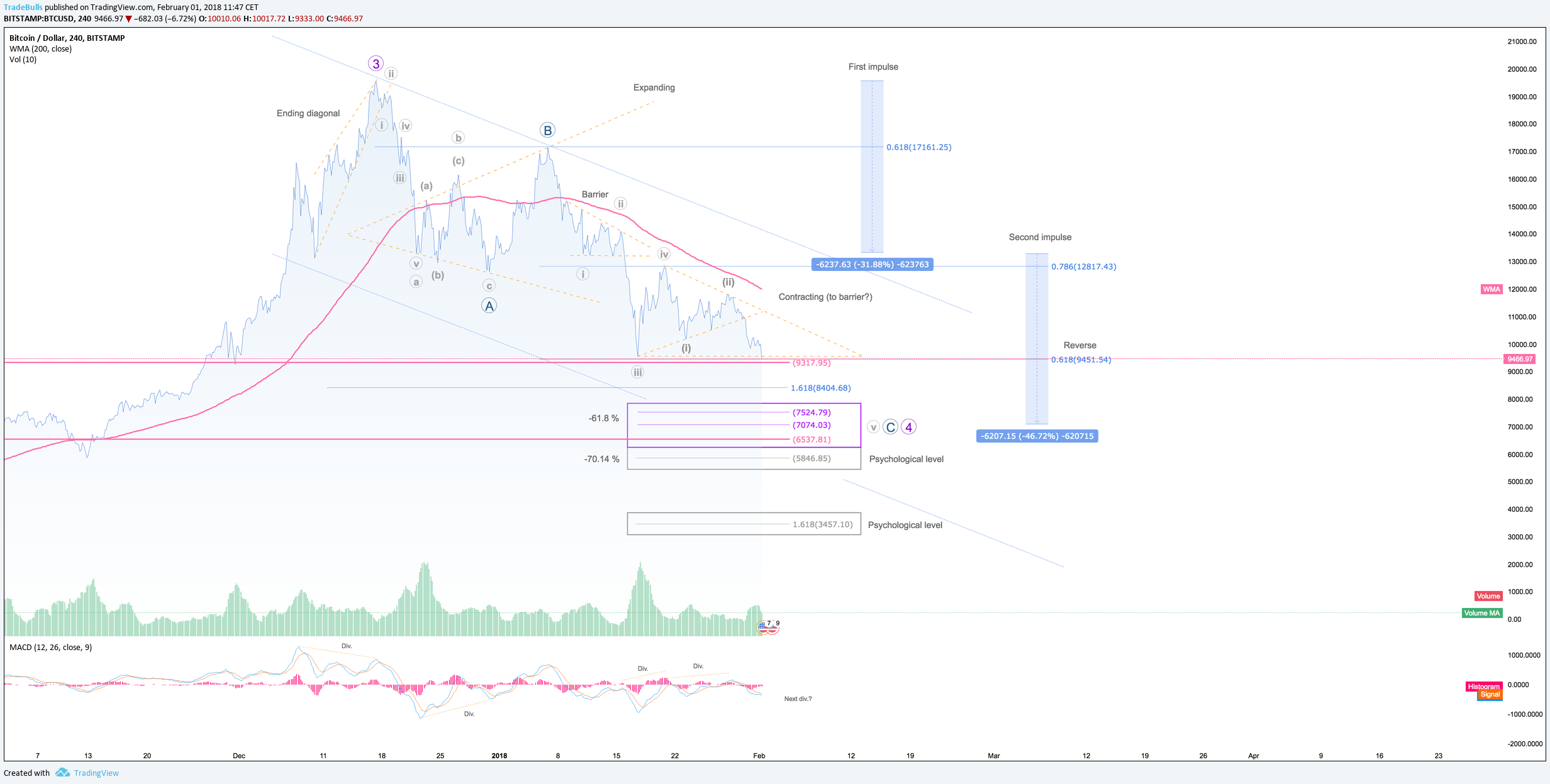Select the purple circled 3 wave label
This screenshot has height=784, width=1550.
376,63
